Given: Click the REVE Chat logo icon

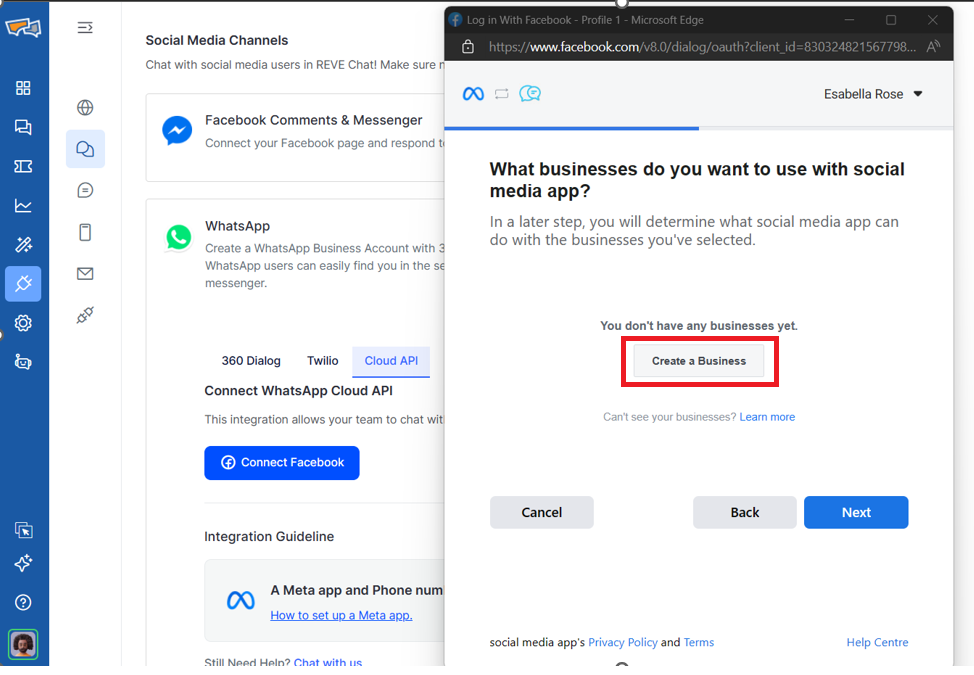Looking at the screenshot, I should pyautogui.click(x=23, y=27).
